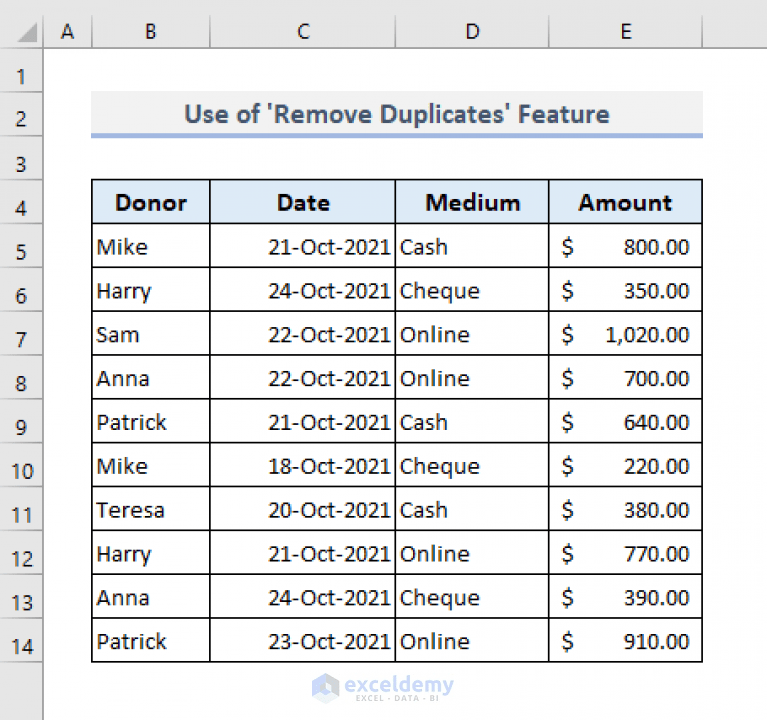
Task: Select column D header
Action: 472,32
